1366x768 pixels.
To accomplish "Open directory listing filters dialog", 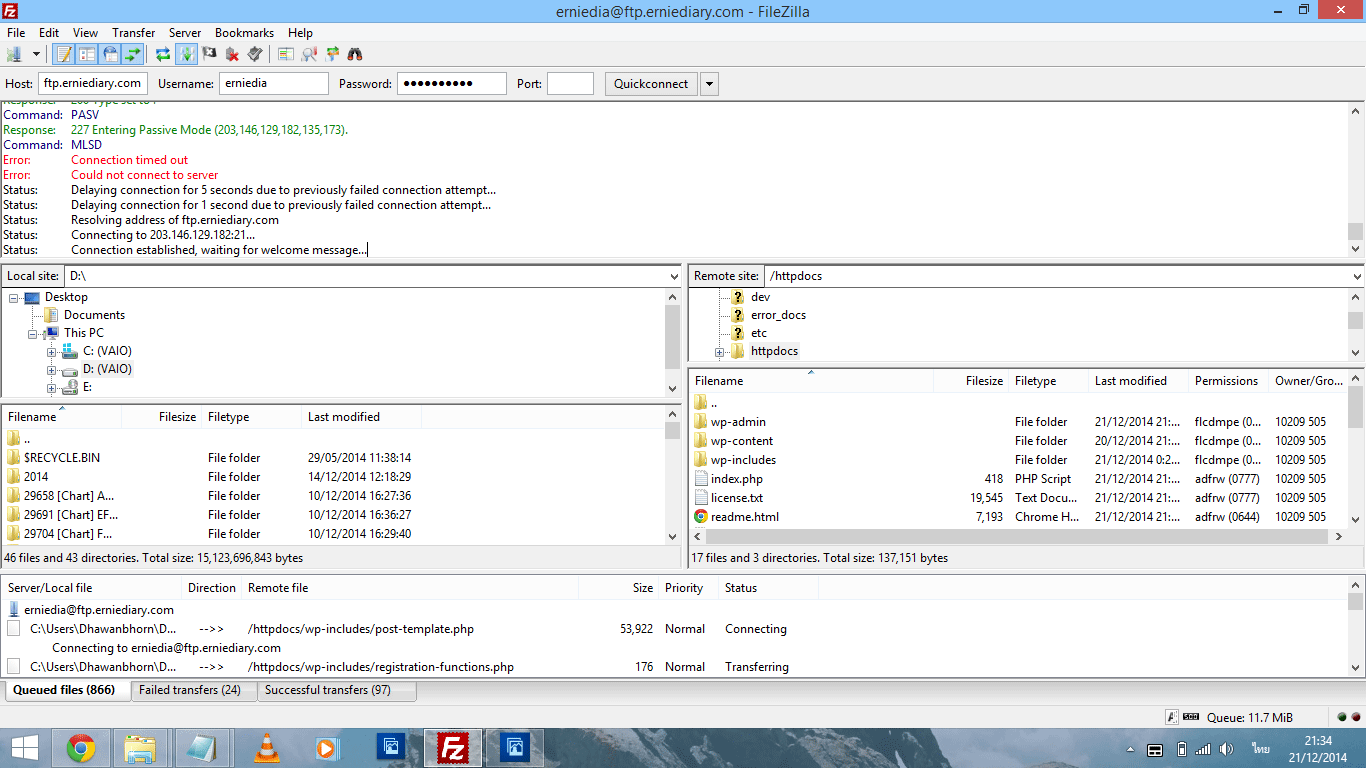I will 286,54.
